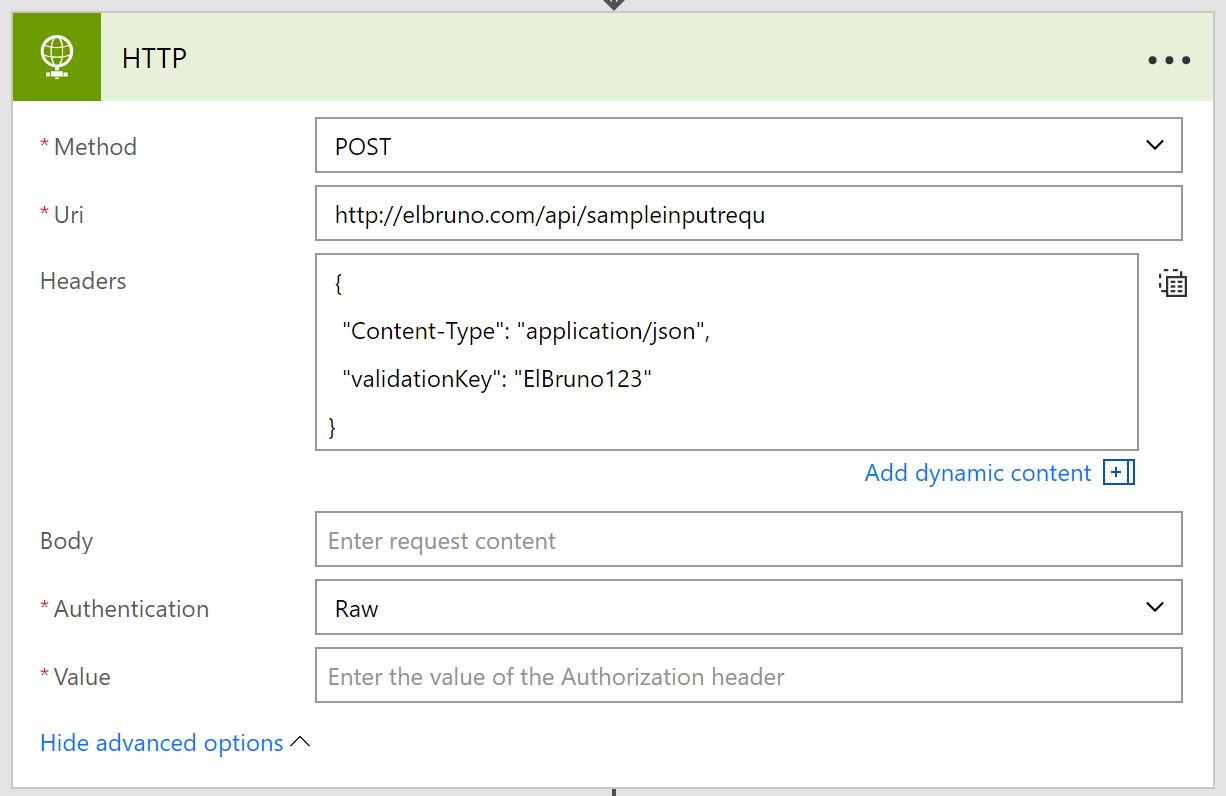Click the Body field label
The width and height of the screenshot is (1226, 796).
pyautogui.click(x=66, y=541)
